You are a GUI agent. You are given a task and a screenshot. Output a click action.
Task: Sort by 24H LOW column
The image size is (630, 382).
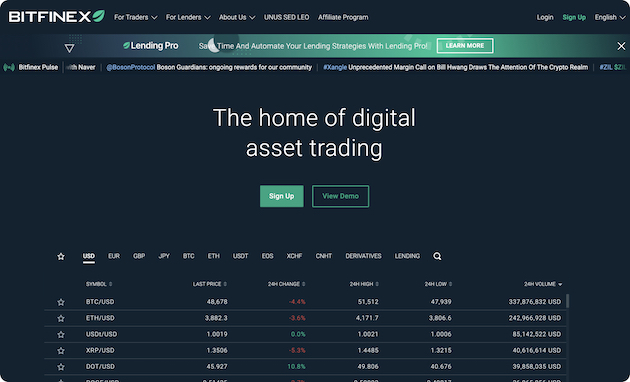click(x=438, y=284)
